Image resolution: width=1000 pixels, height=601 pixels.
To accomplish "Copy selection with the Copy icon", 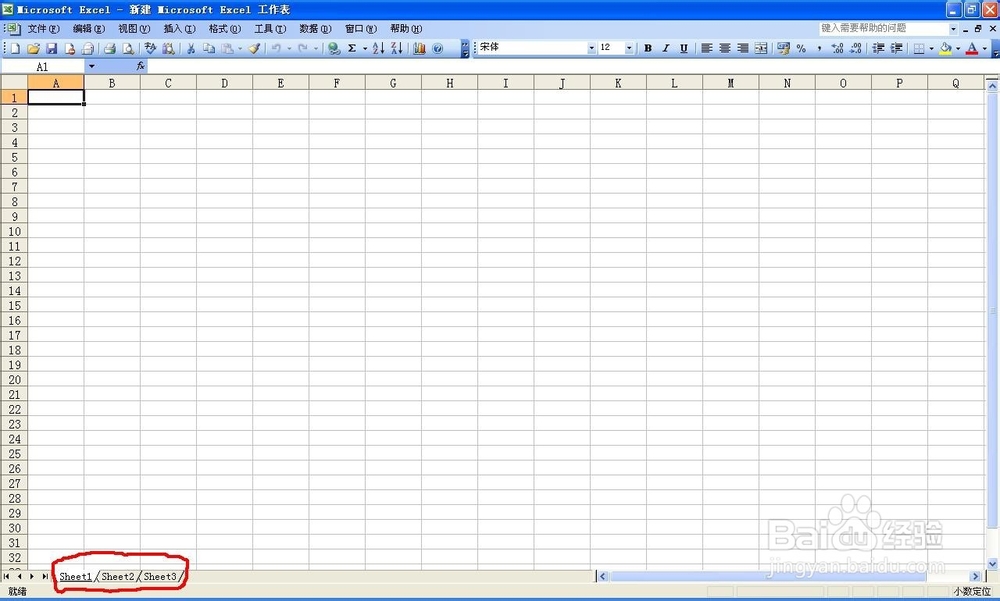I will [x=209, y=48].
